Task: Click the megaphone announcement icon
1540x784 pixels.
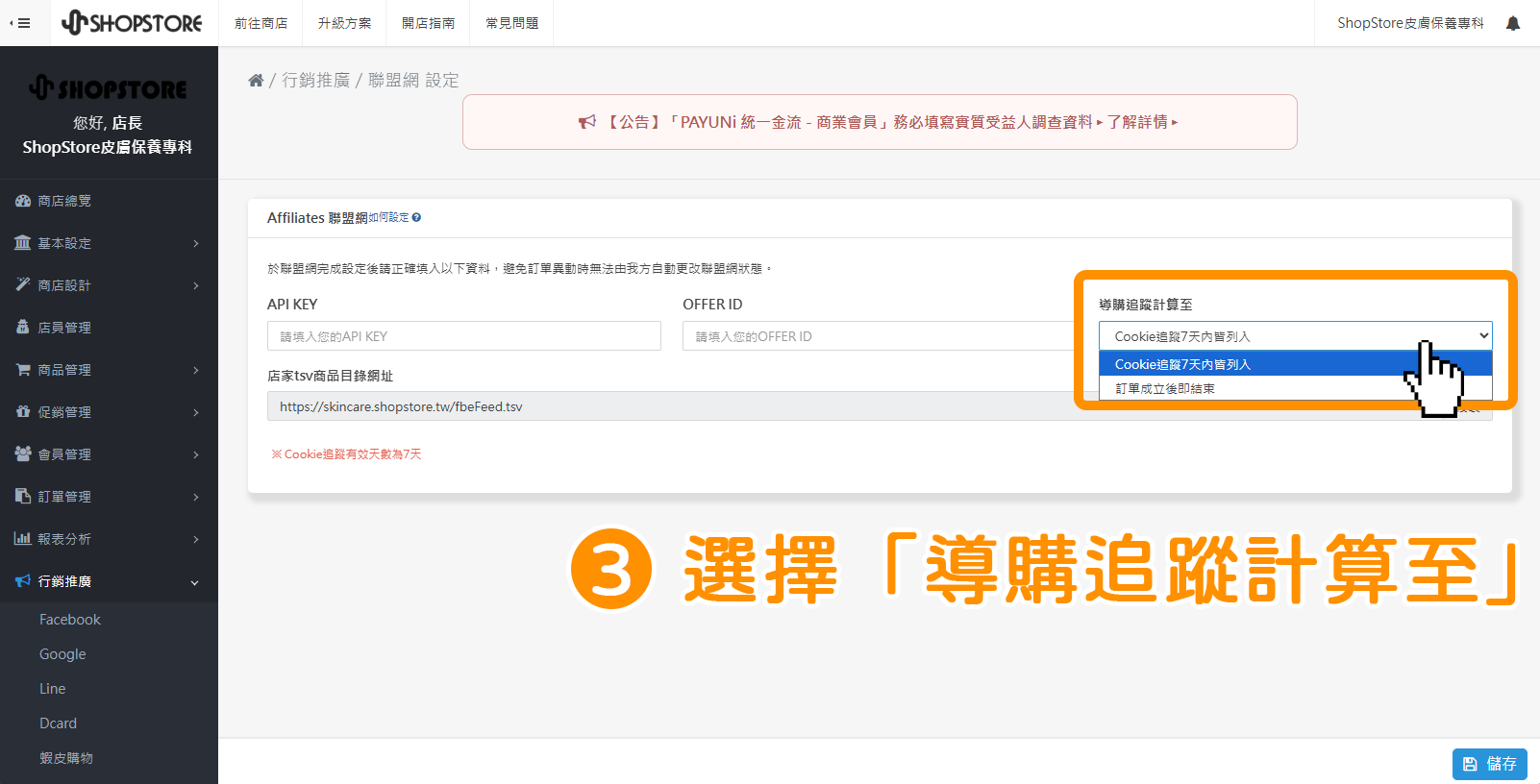Action: click(x=586, y=122)
